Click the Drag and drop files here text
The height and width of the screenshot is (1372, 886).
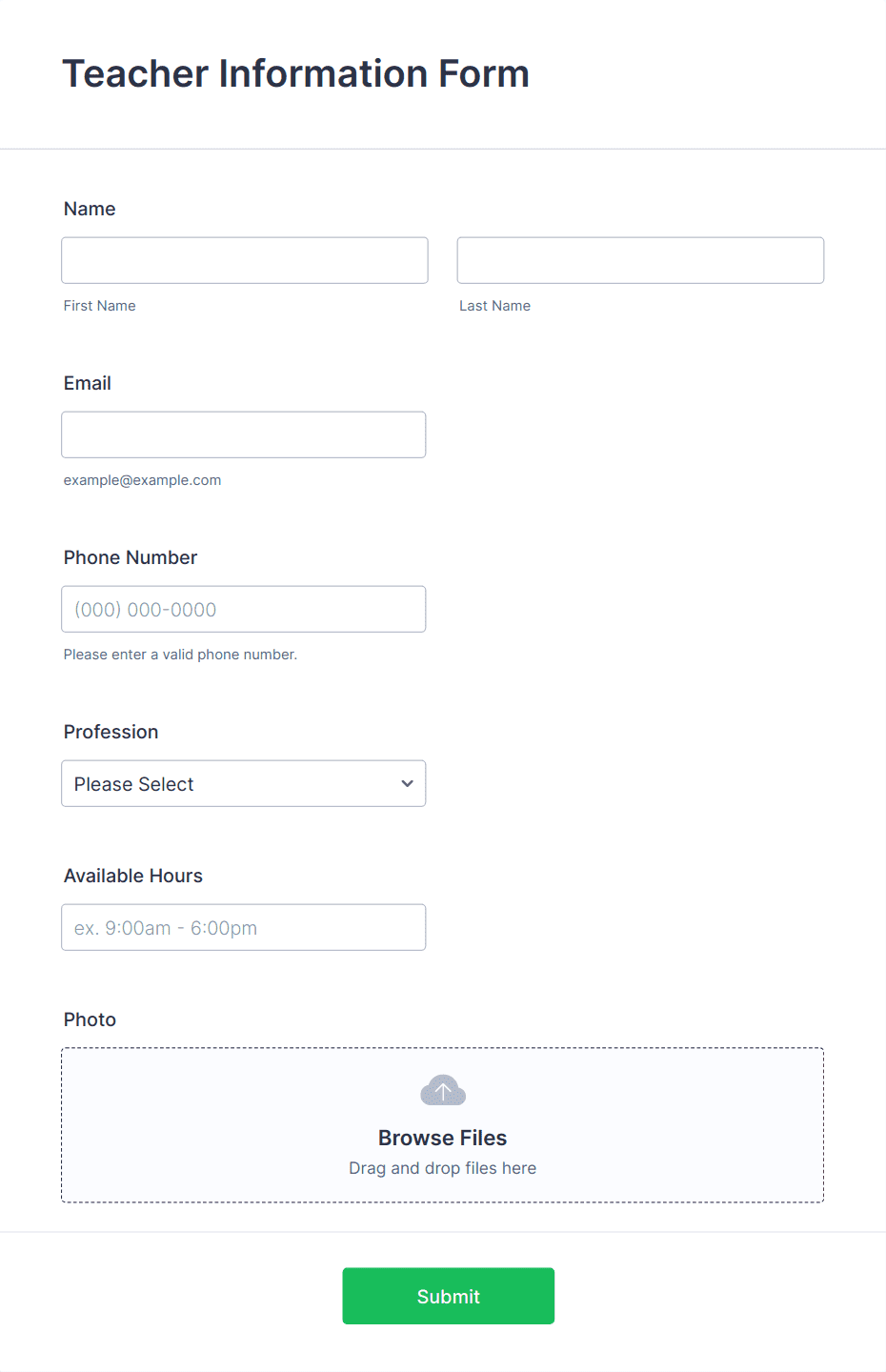click(x=443, y=1168)
